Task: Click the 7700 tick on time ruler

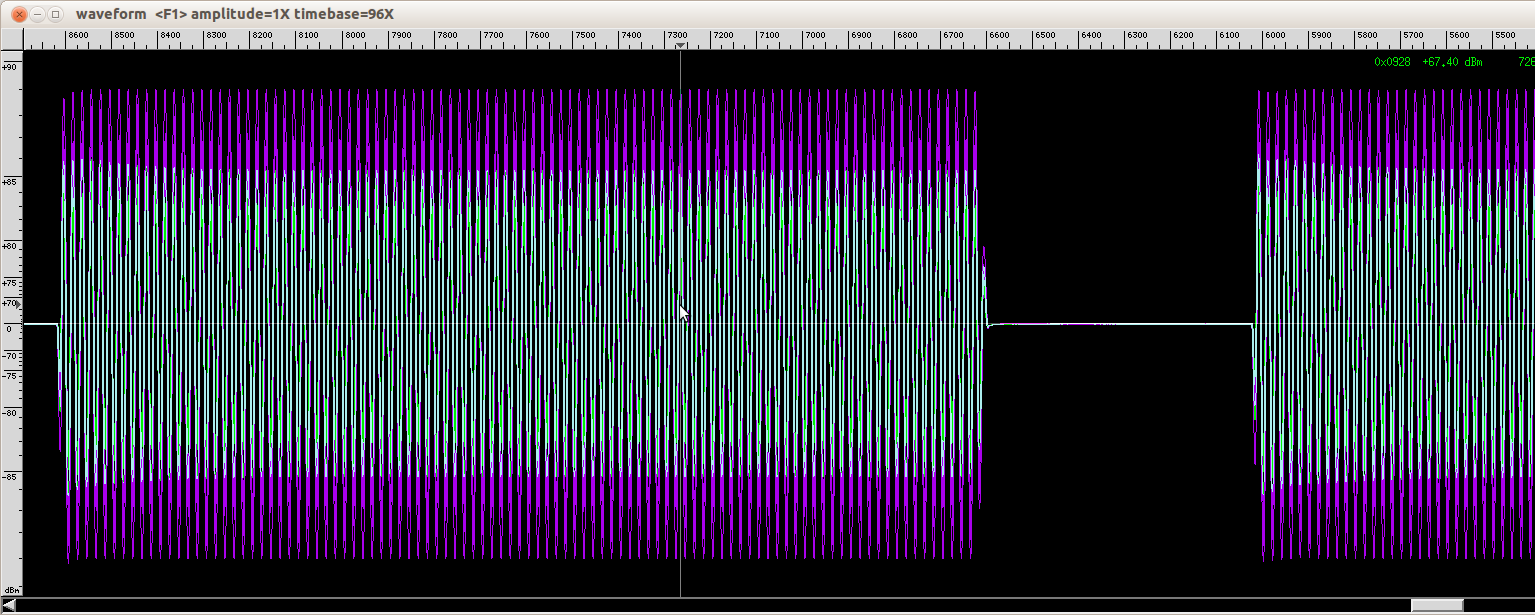Action: (x=492, y=35)
